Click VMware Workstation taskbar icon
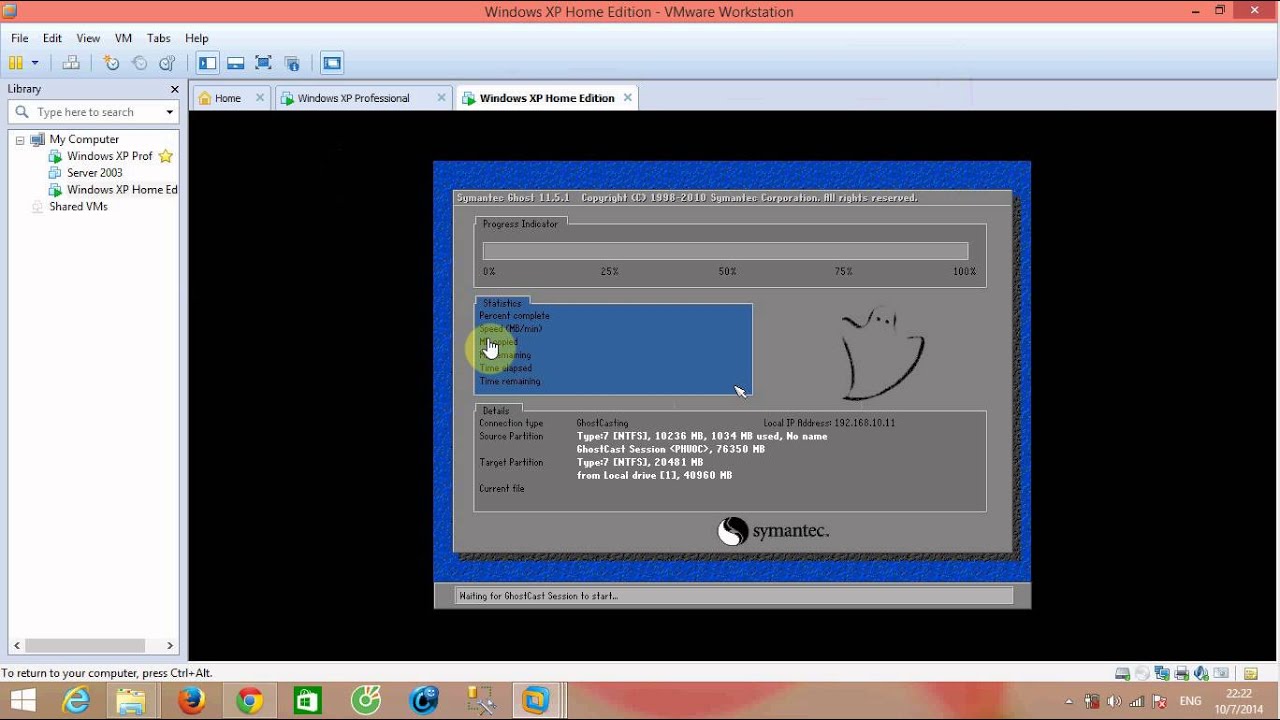Image resolution: width=1280 pixels, height=720 pixels. 537,701
